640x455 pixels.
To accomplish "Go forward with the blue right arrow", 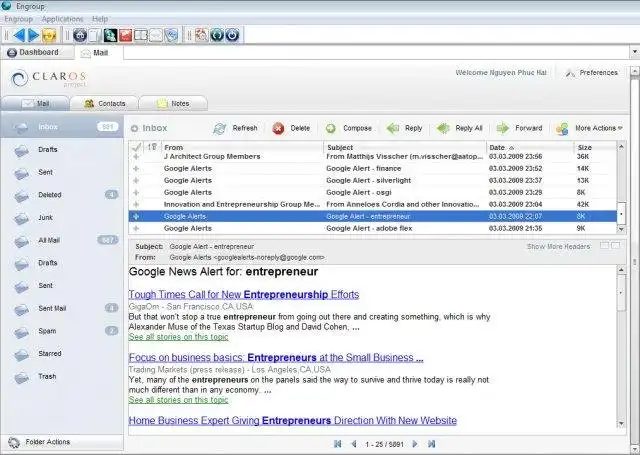I will 33,35.
